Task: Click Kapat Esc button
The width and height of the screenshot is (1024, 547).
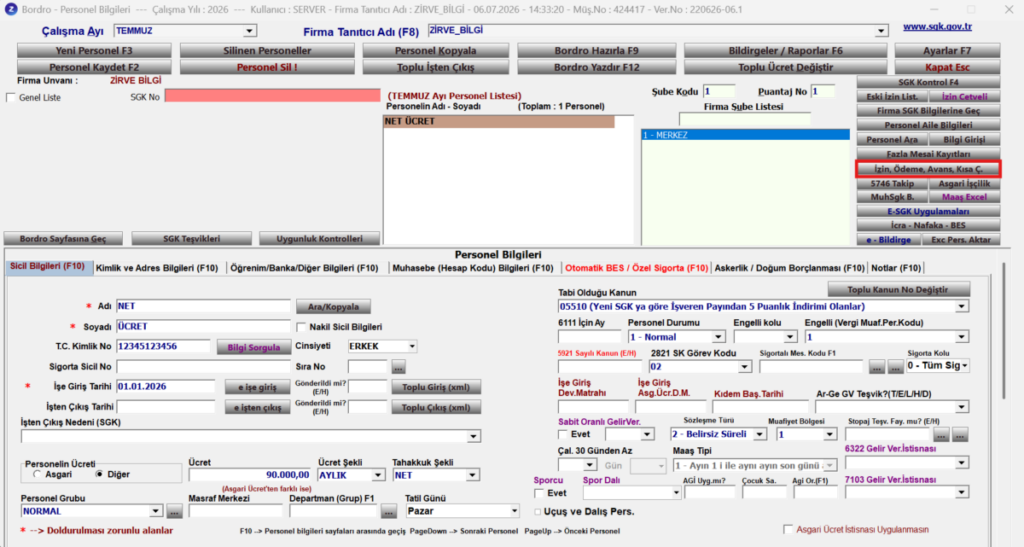Action: (x=947, y=67)
